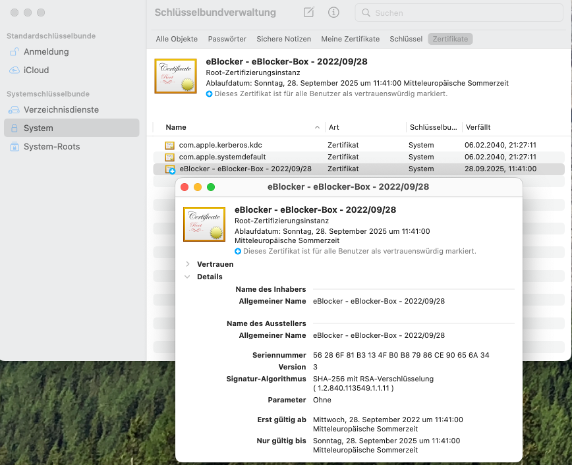
Task: Click the large certificate thumbnail in detail window
Action: tap(204, 224)
